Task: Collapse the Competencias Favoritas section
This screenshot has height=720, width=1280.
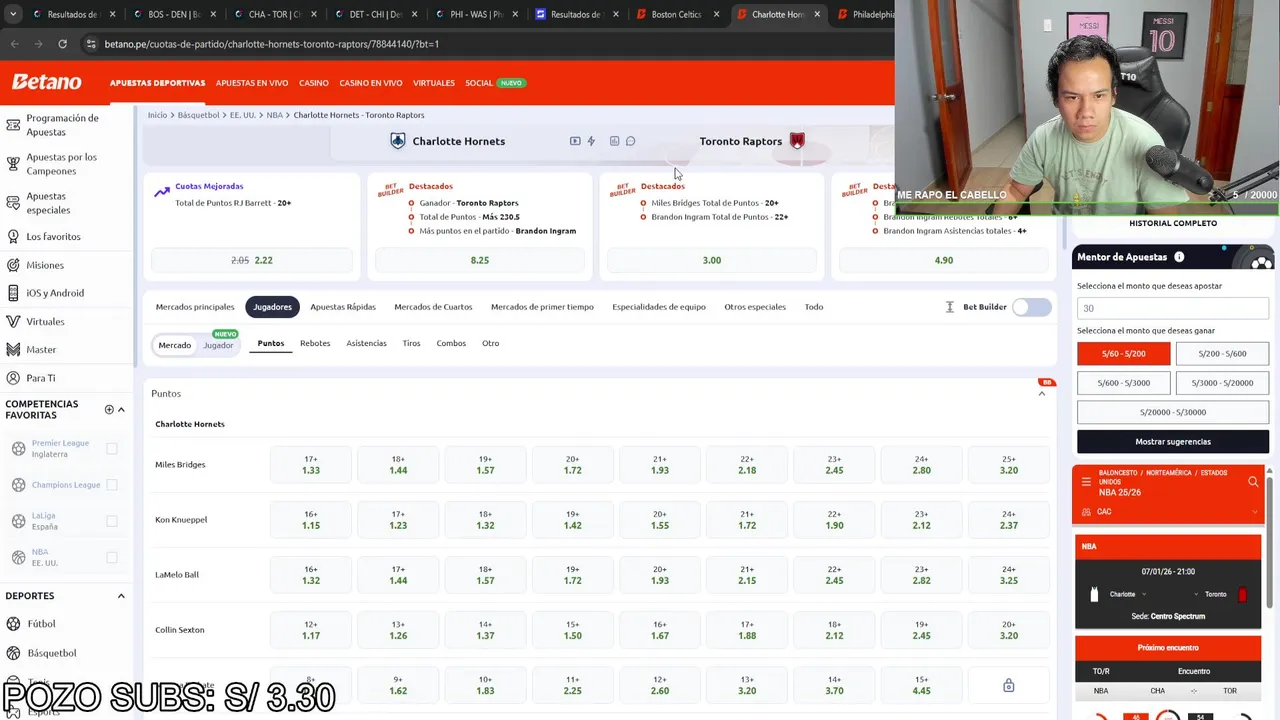Action: pos(121,409)
